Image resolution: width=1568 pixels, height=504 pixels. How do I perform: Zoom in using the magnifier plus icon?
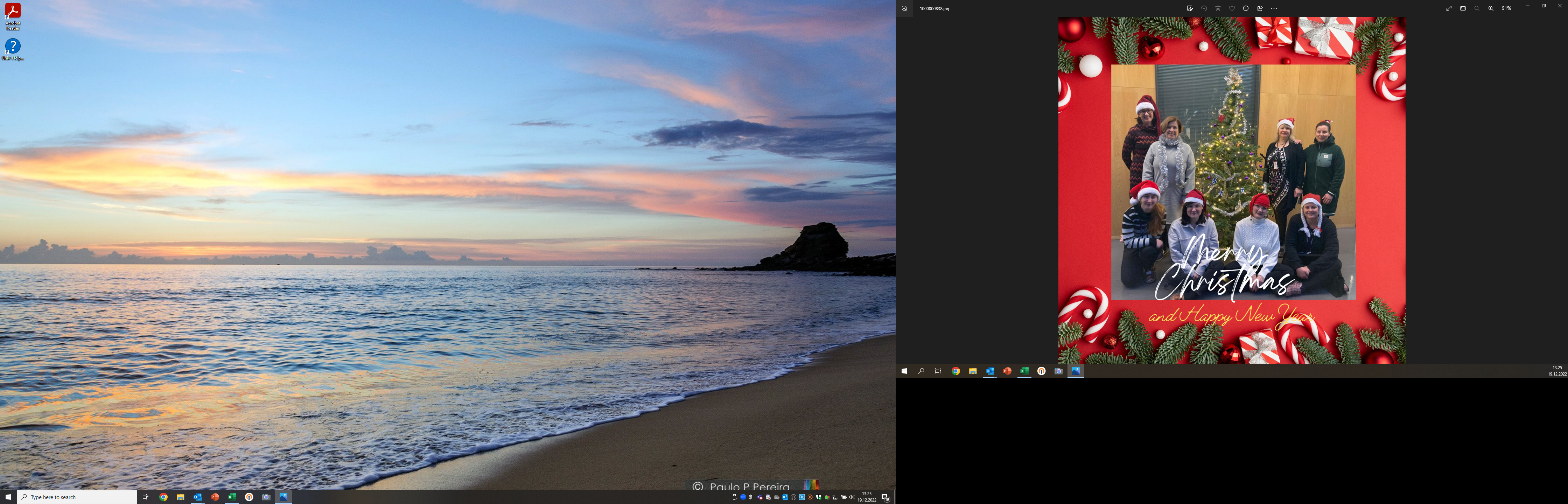[1491, 8]
